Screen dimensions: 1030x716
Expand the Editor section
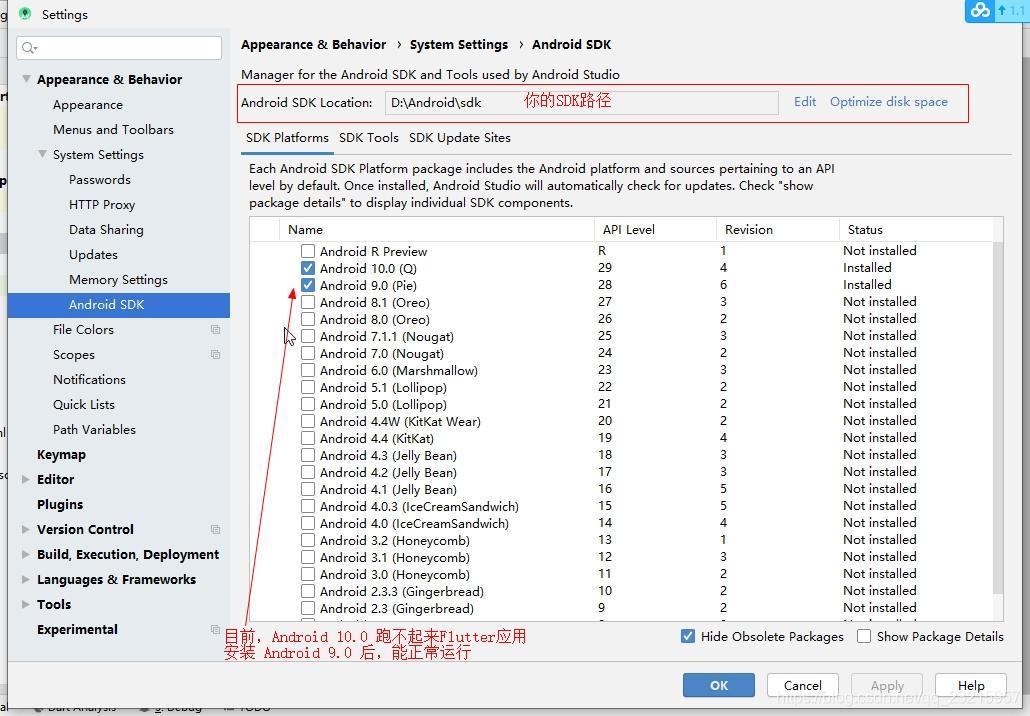coord(26,479)
